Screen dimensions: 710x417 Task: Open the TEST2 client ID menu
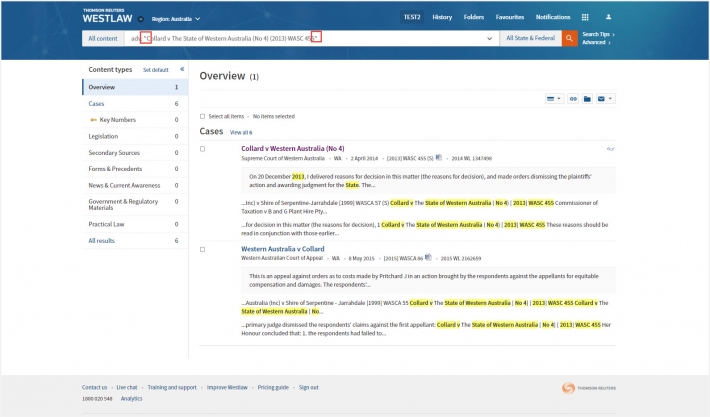412,17
